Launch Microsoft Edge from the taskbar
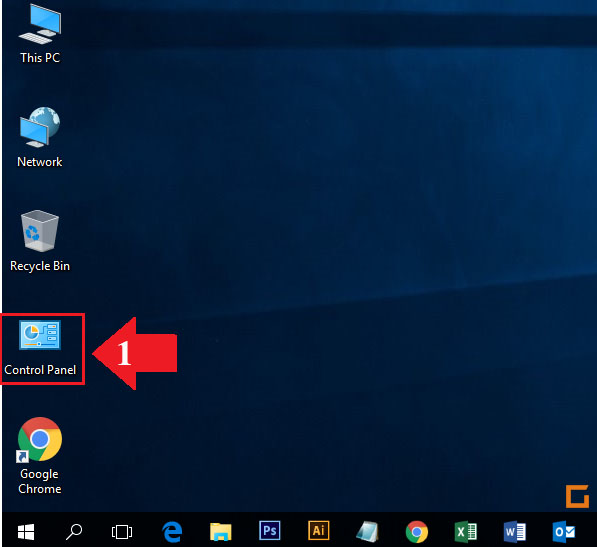This screenshot has height=547, width=597. (172, 531)
